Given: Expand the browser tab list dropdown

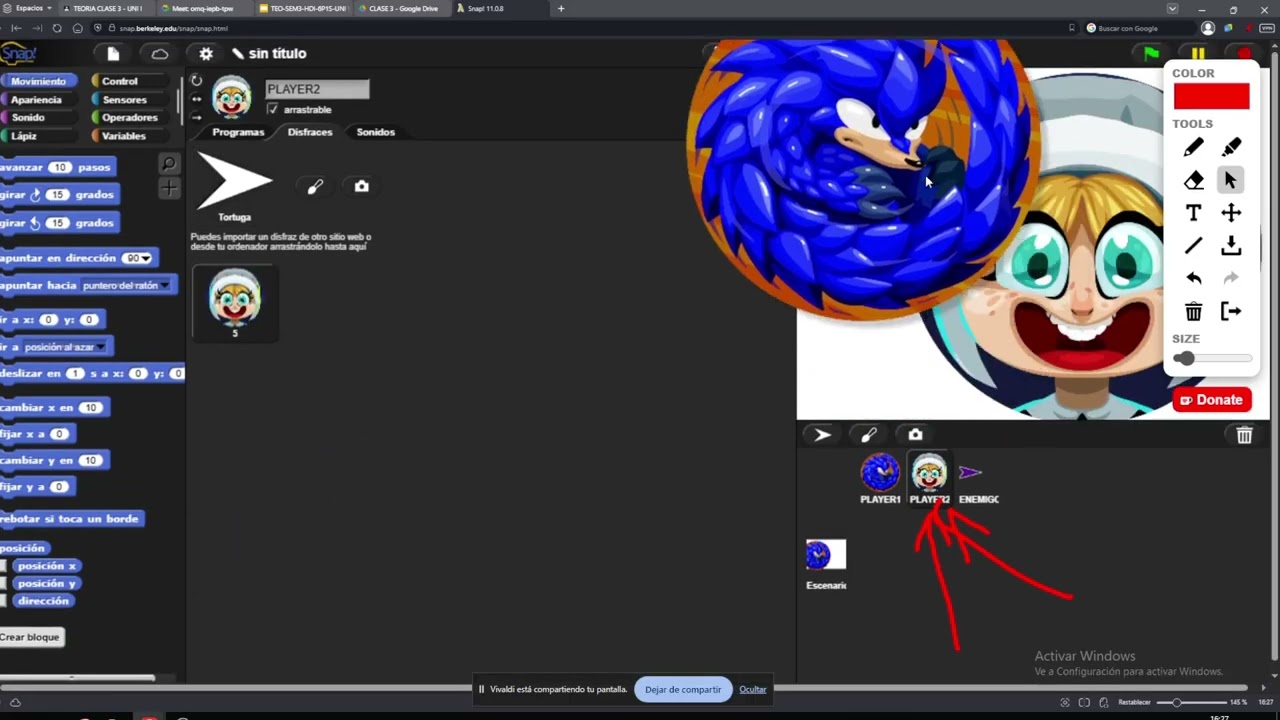Looking at the screenshot, I should [1172, 9].
